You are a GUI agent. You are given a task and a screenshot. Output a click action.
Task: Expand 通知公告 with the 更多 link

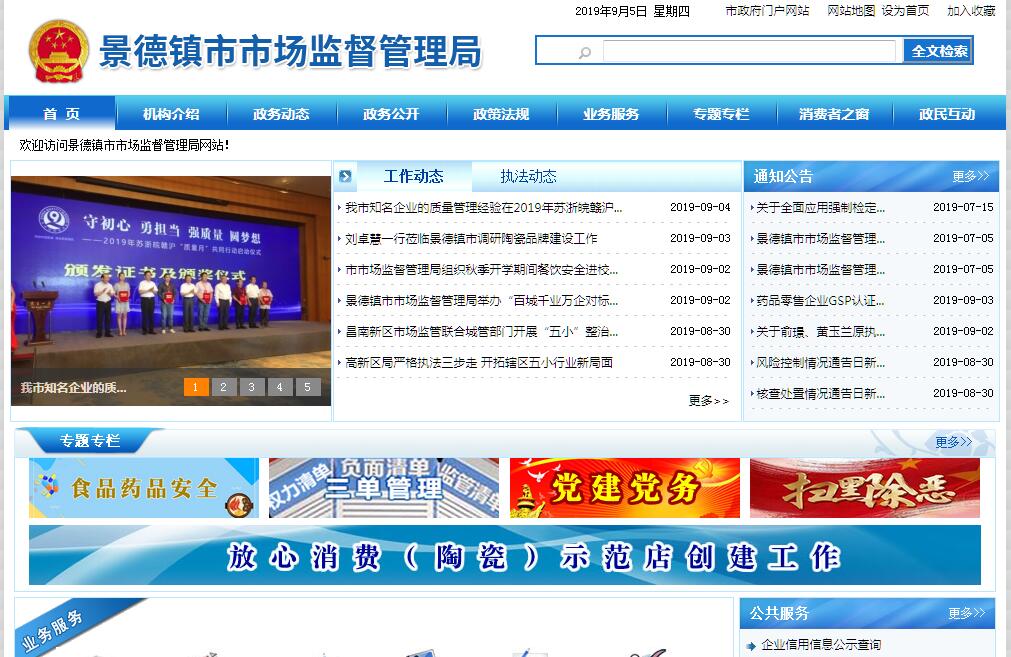coord(969,177)
